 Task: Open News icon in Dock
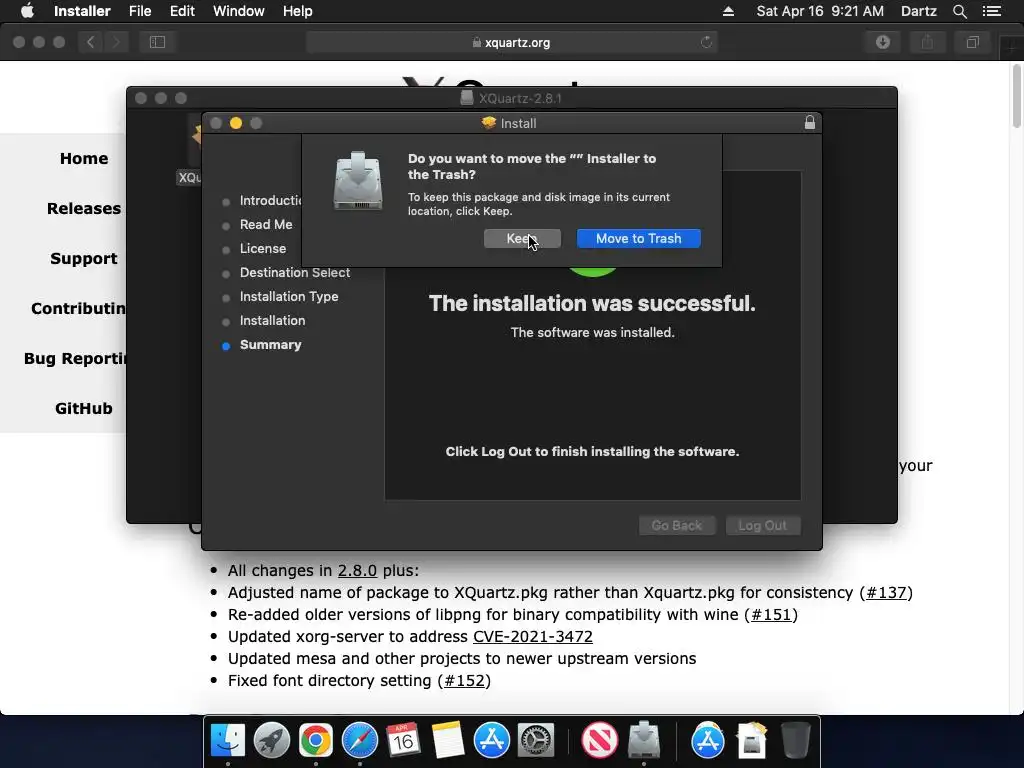click(600, 741)
